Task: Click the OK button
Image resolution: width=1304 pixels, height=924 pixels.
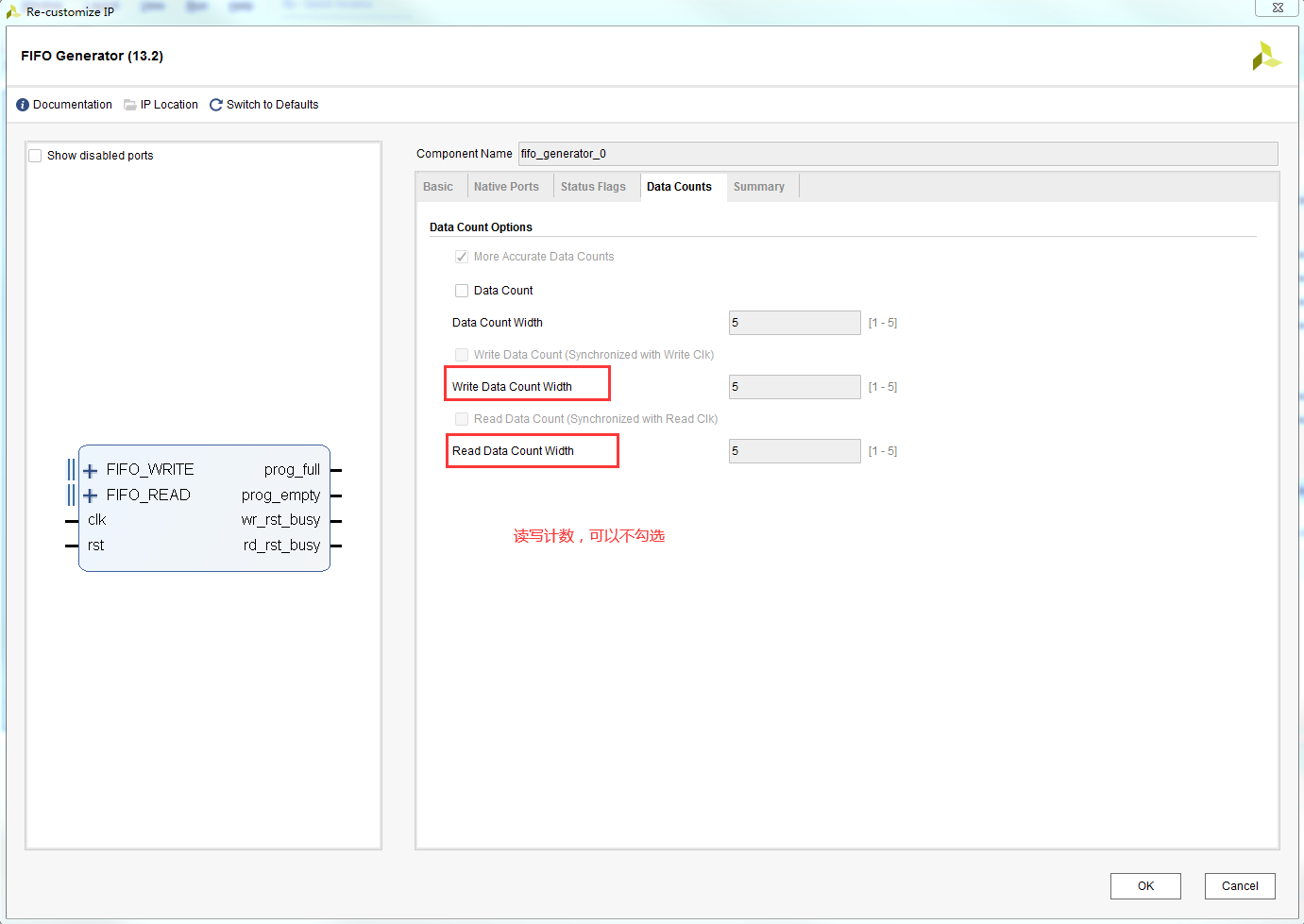Action: pos(1145,885)
